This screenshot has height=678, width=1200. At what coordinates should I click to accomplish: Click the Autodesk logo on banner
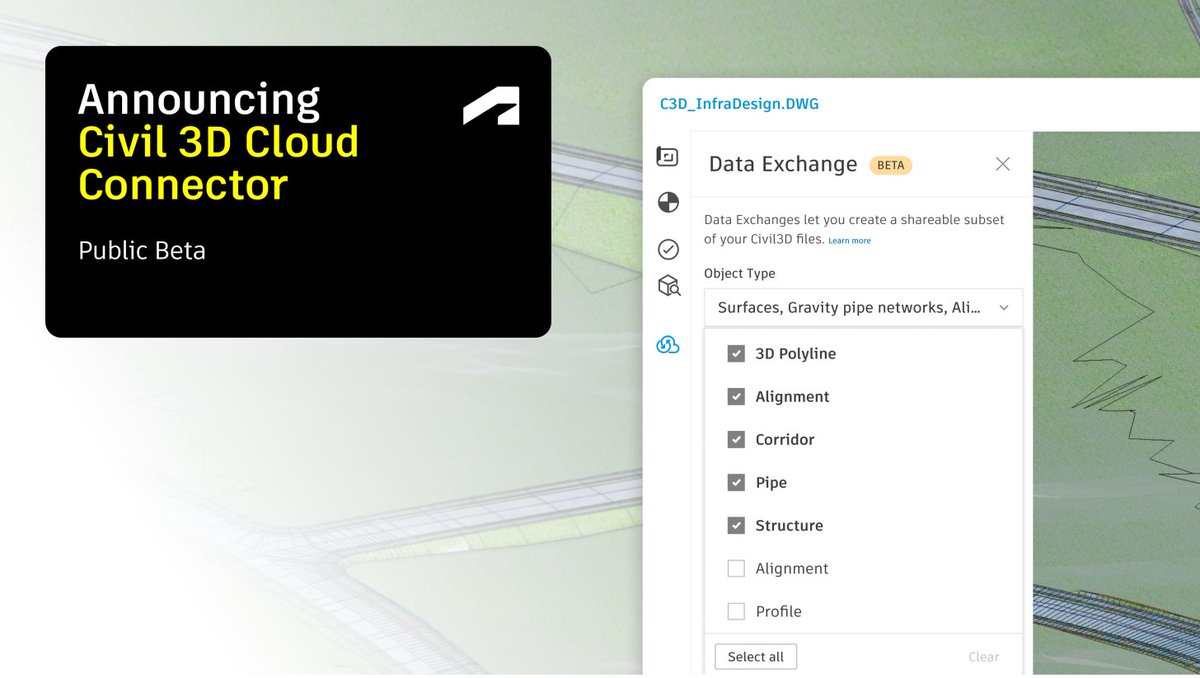tap(491, 106)
